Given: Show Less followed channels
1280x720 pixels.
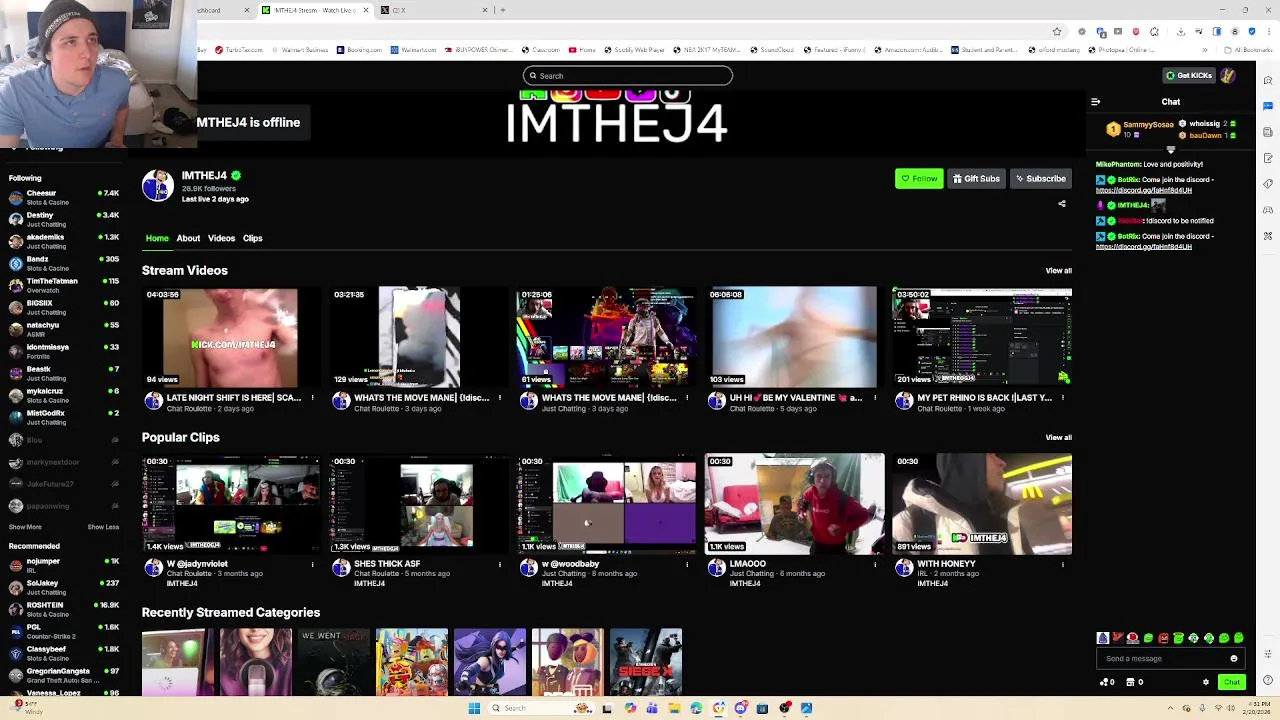Looking at the screenshot, I should point(103,527).
